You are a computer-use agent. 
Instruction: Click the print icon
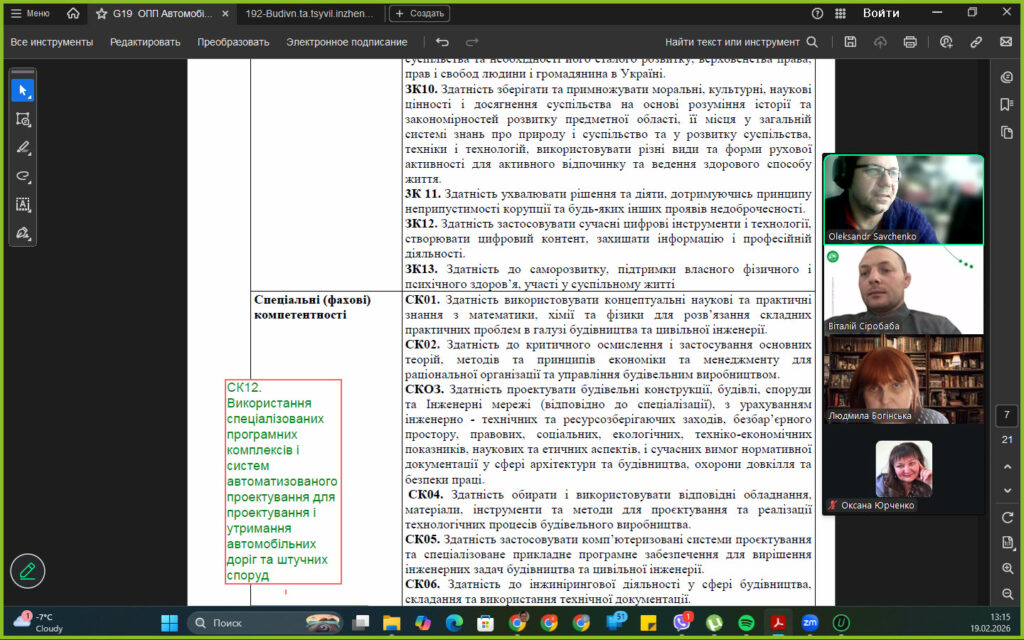point(910,42)
